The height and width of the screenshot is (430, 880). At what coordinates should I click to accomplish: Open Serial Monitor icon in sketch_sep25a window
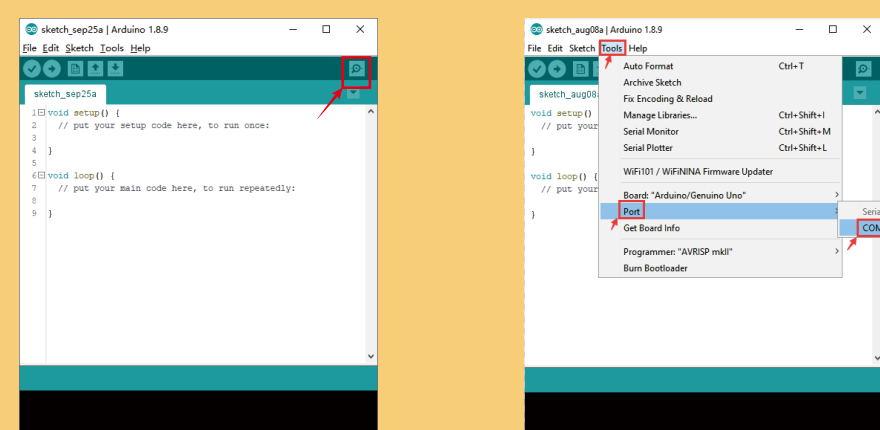click(x=356, y=69)
